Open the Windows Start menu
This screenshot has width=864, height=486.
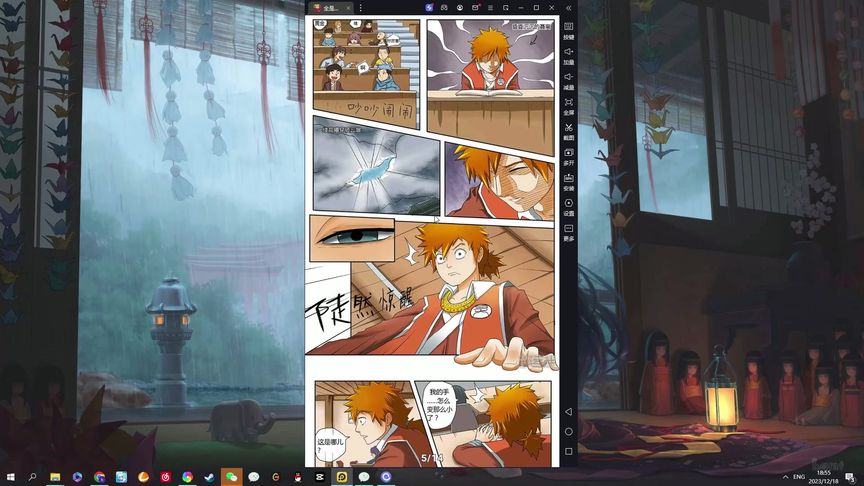[x=10, y=477]
